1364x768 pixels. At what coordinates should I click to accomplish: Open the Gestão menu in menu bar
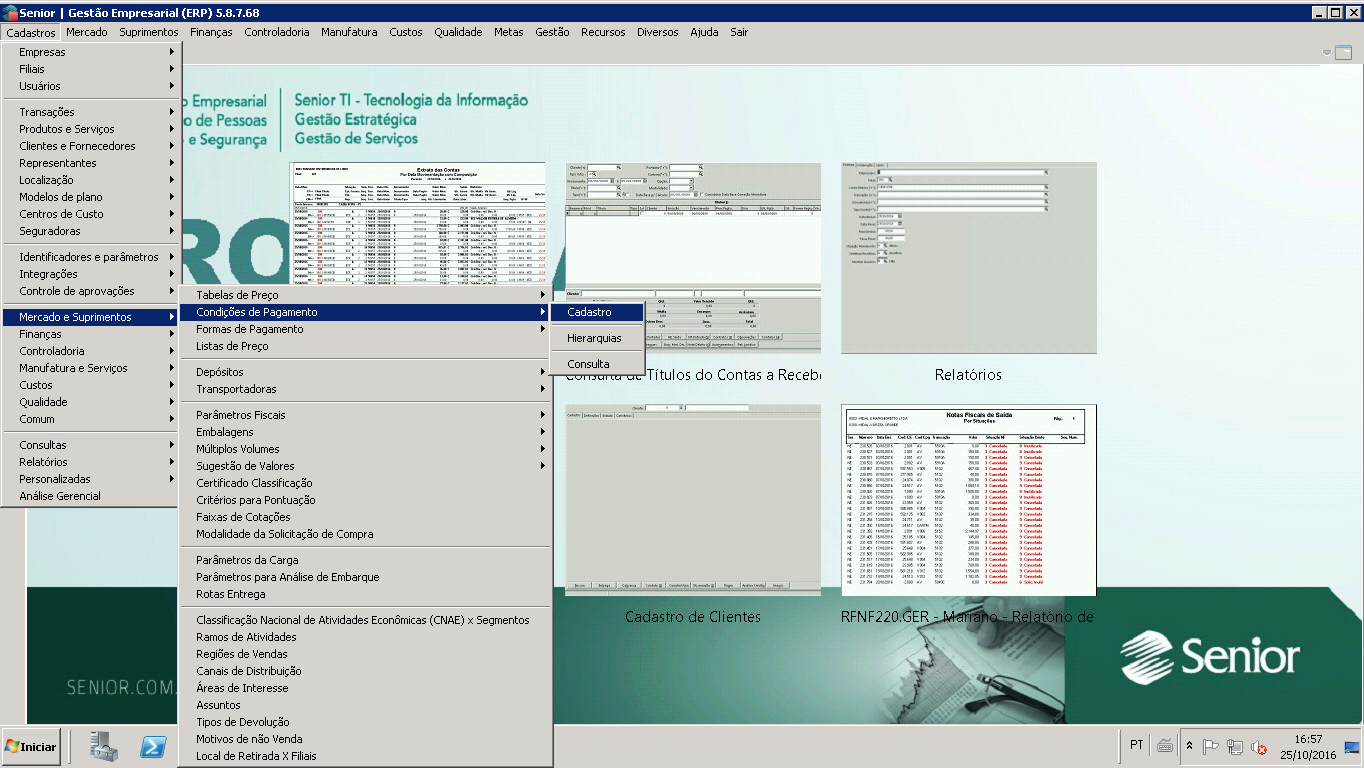pyautogui.click(x=552, y=32)
